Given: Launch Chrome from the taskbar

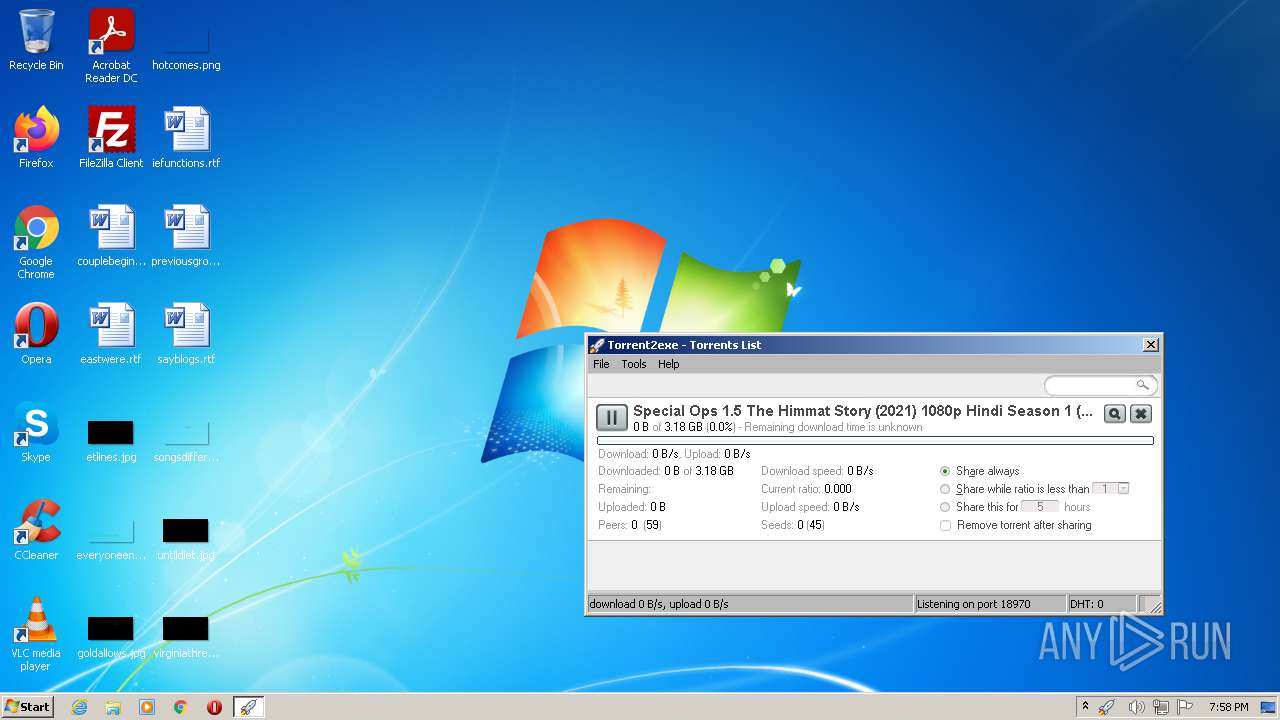Looking at the screenshot, I should pos(181,707).
